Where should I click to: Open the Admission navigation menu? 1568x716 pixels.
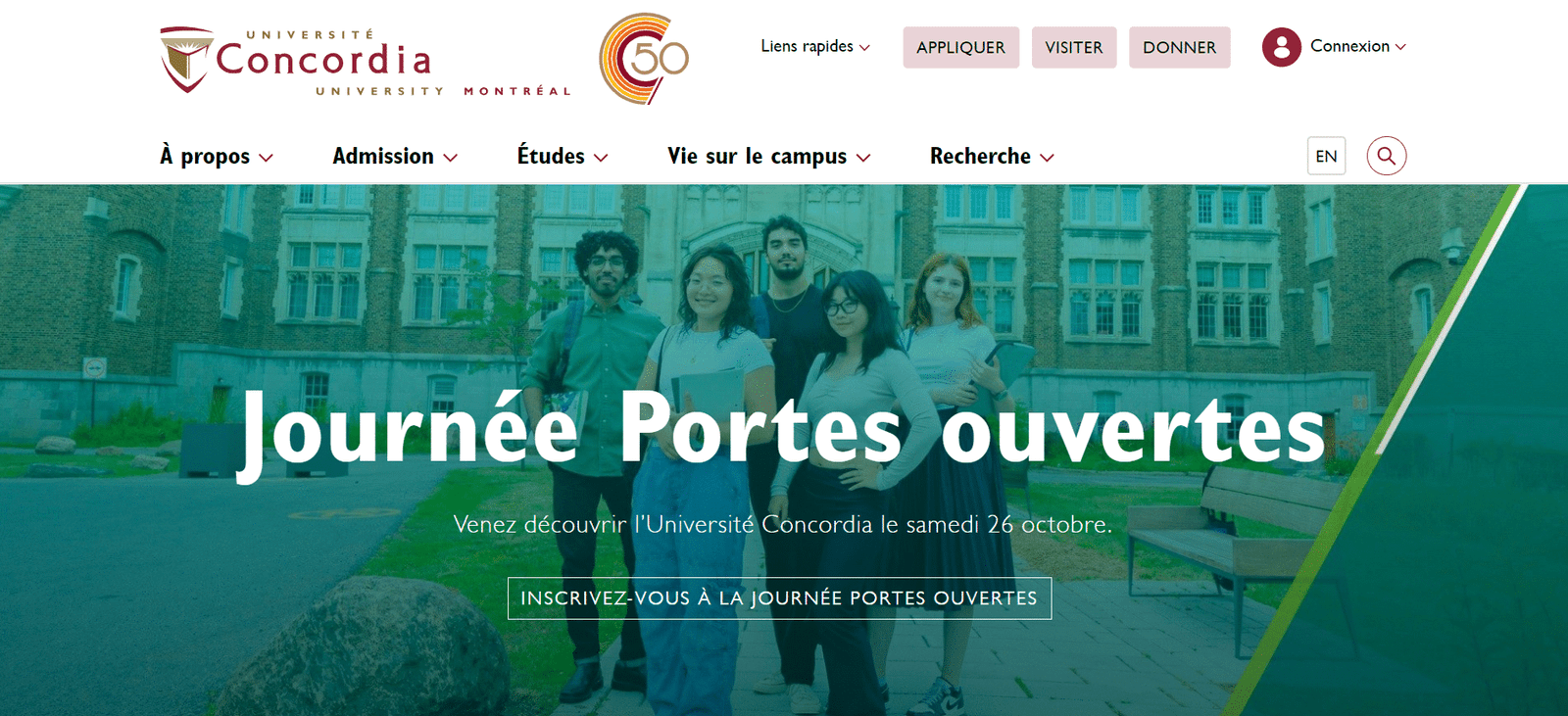(x=395, y=157)
